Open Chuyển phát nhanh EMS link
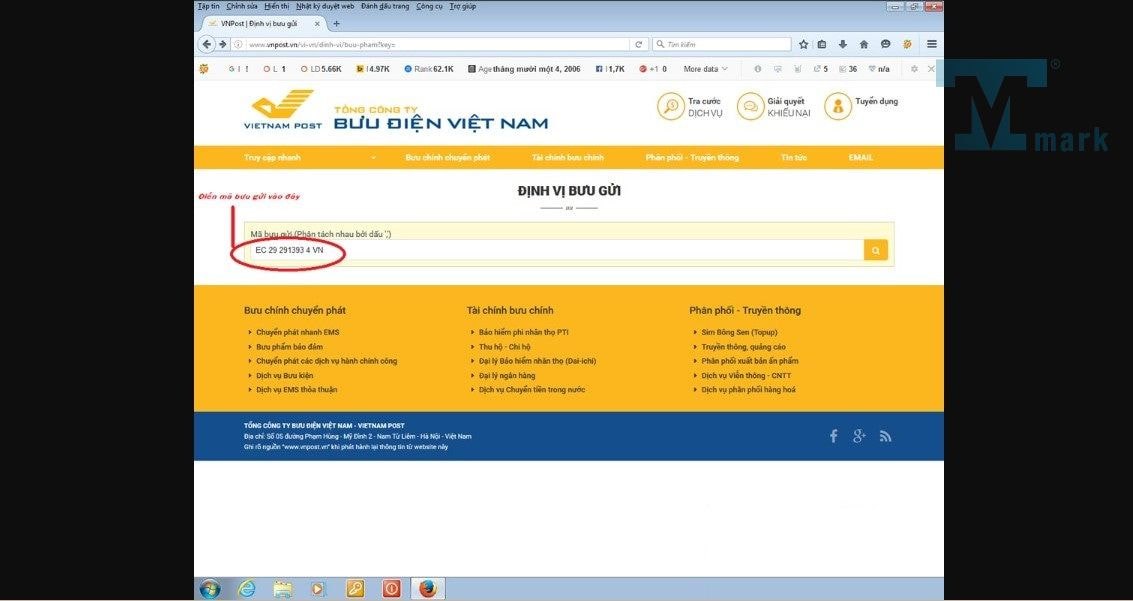Image resolution: width=1133 pixels, height=601 pixels. [x=297, y=332]
